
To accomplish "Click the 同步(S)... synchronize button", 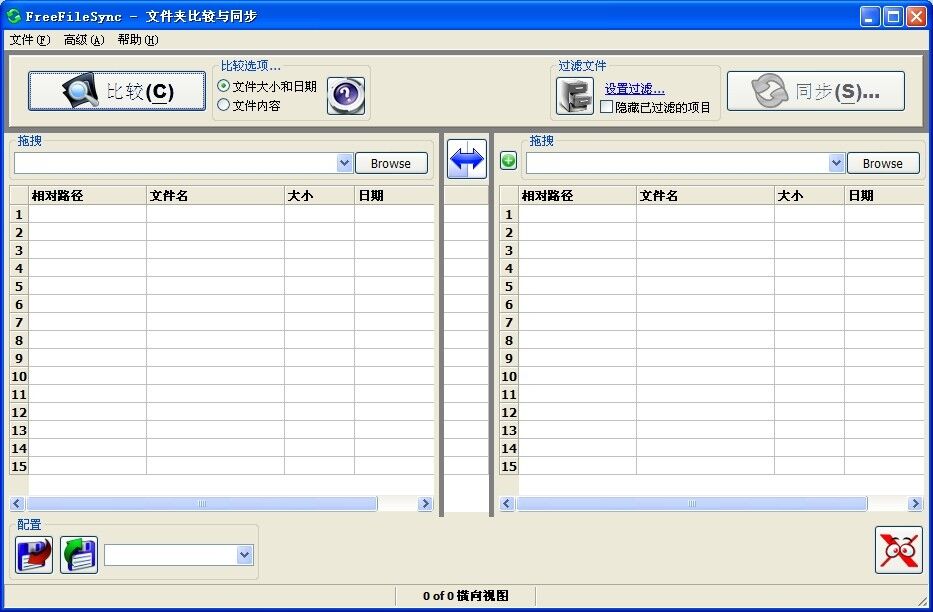I will 816,91.
